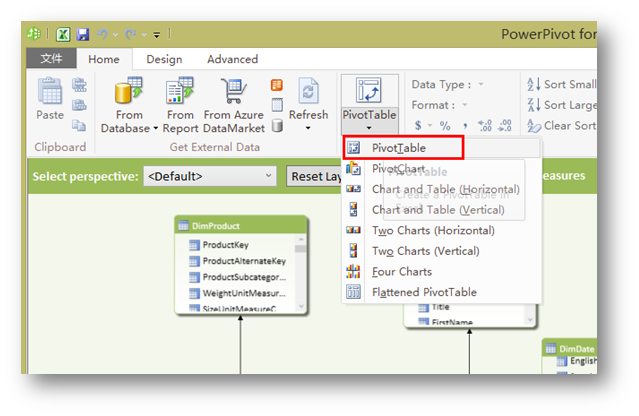Open Customize Quick Access Toolbar dropdown
Screen dimensions: 639x416
[x=156, y=35]
